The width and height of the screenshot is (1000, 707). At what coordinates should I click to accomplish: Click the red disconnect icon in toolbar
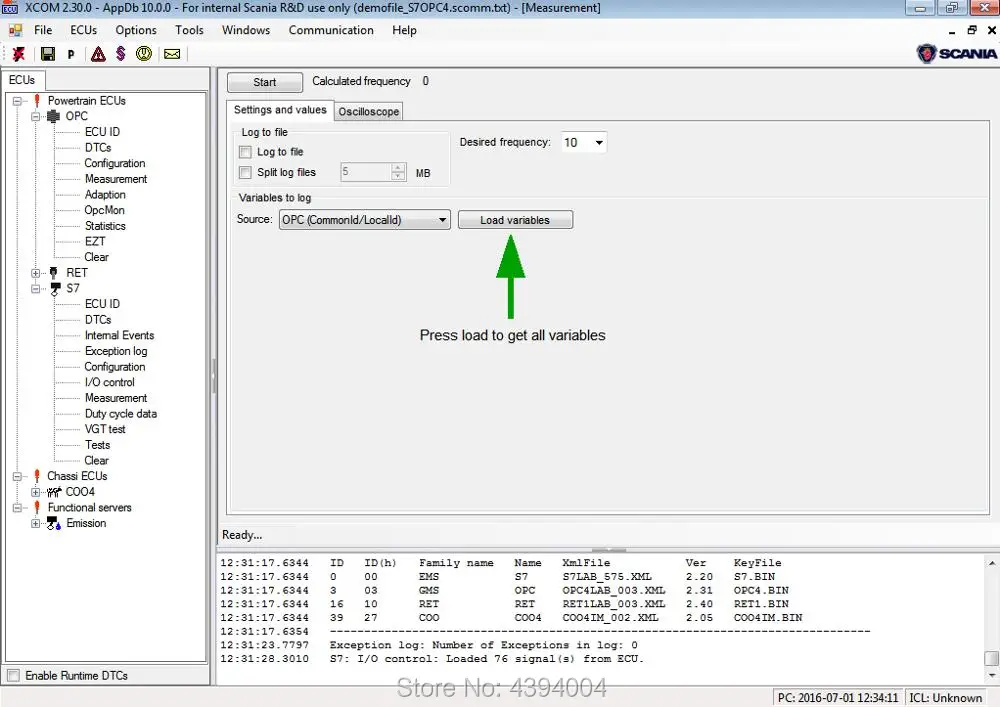[19, 54]
